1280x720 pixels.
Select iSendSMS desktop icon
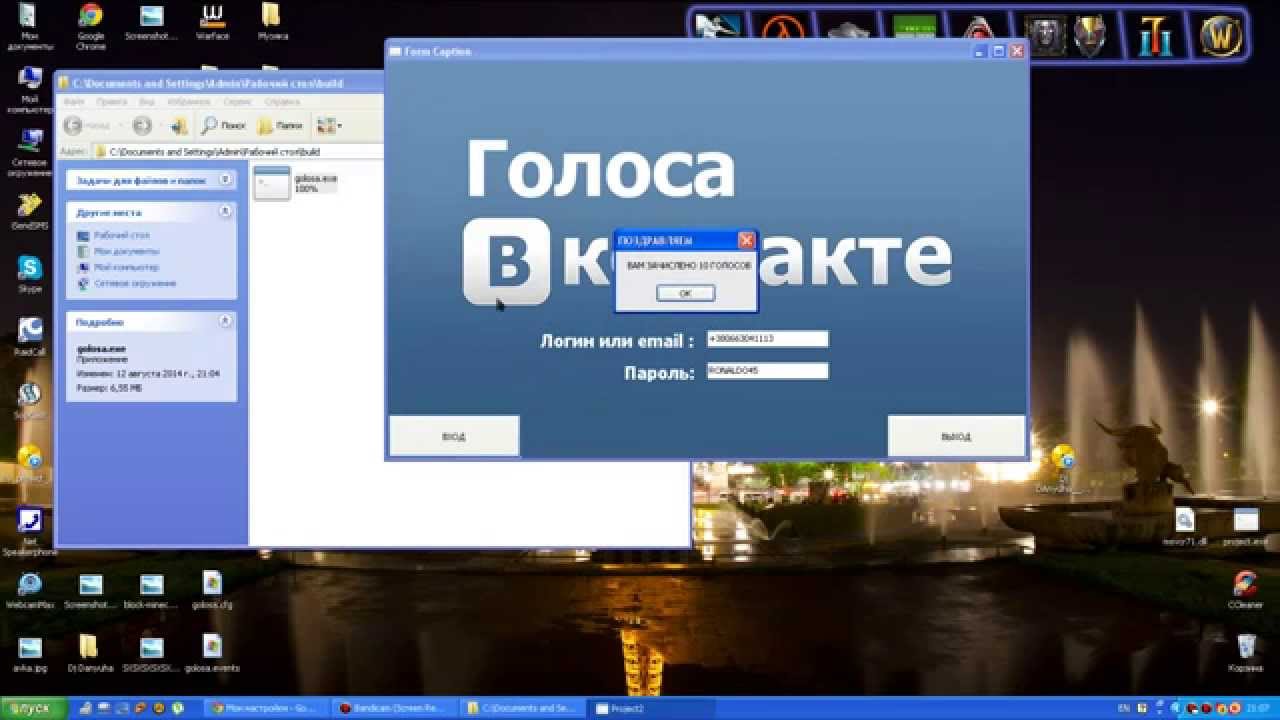29,210
